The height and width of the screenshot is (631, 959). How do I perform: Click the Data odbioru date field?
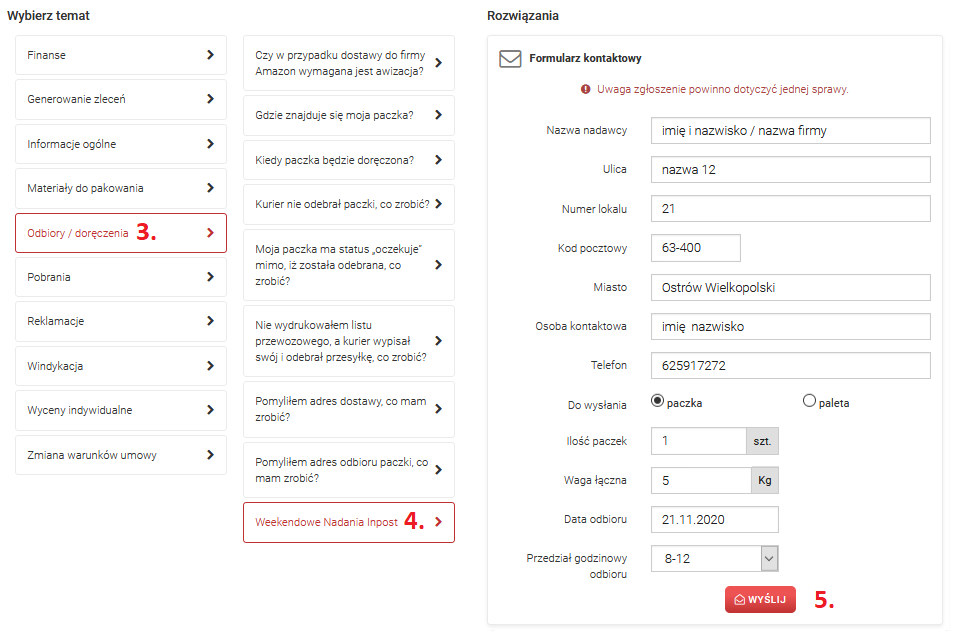[714, 520]
